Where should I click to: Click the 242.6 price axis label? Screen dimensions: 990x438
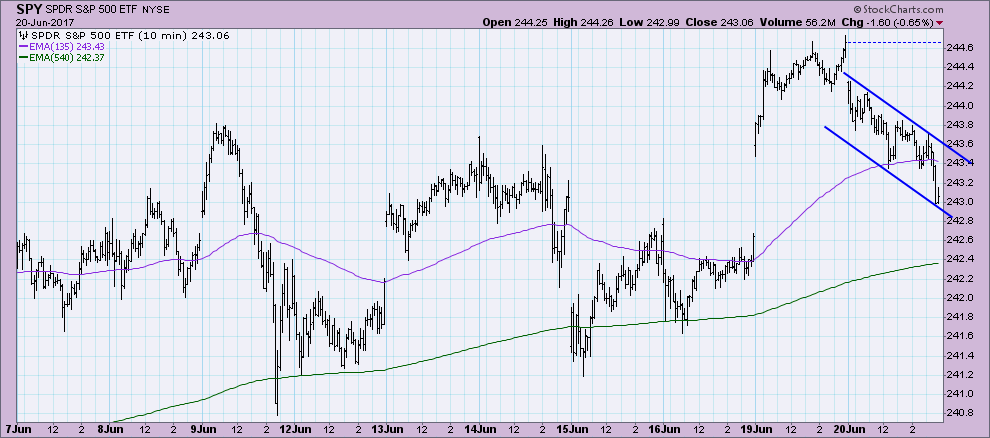pos(960,240)
